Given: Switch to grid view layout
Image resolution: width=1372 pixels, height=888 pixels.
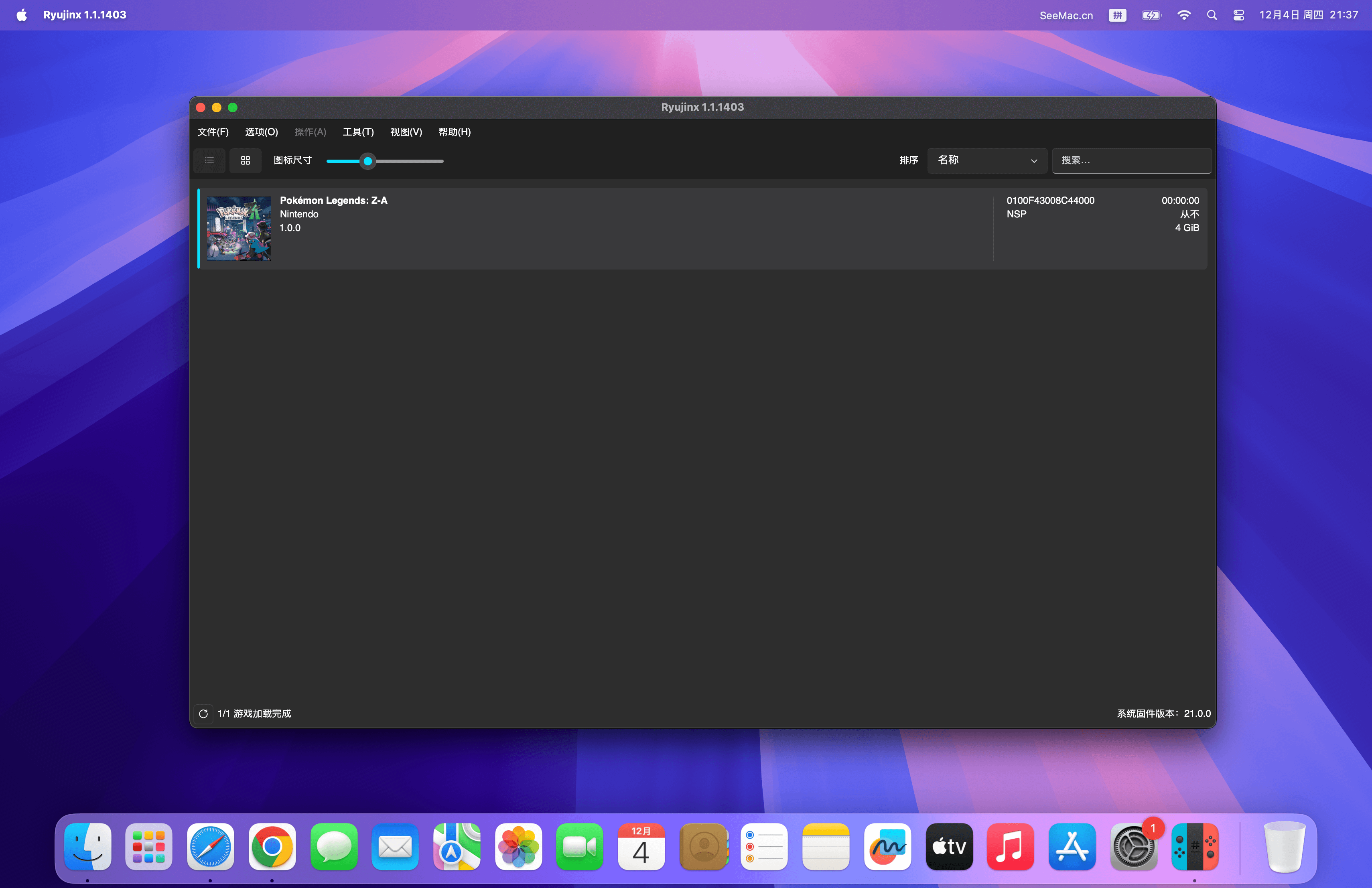Looking at the screenshot, I should (246, 160).
